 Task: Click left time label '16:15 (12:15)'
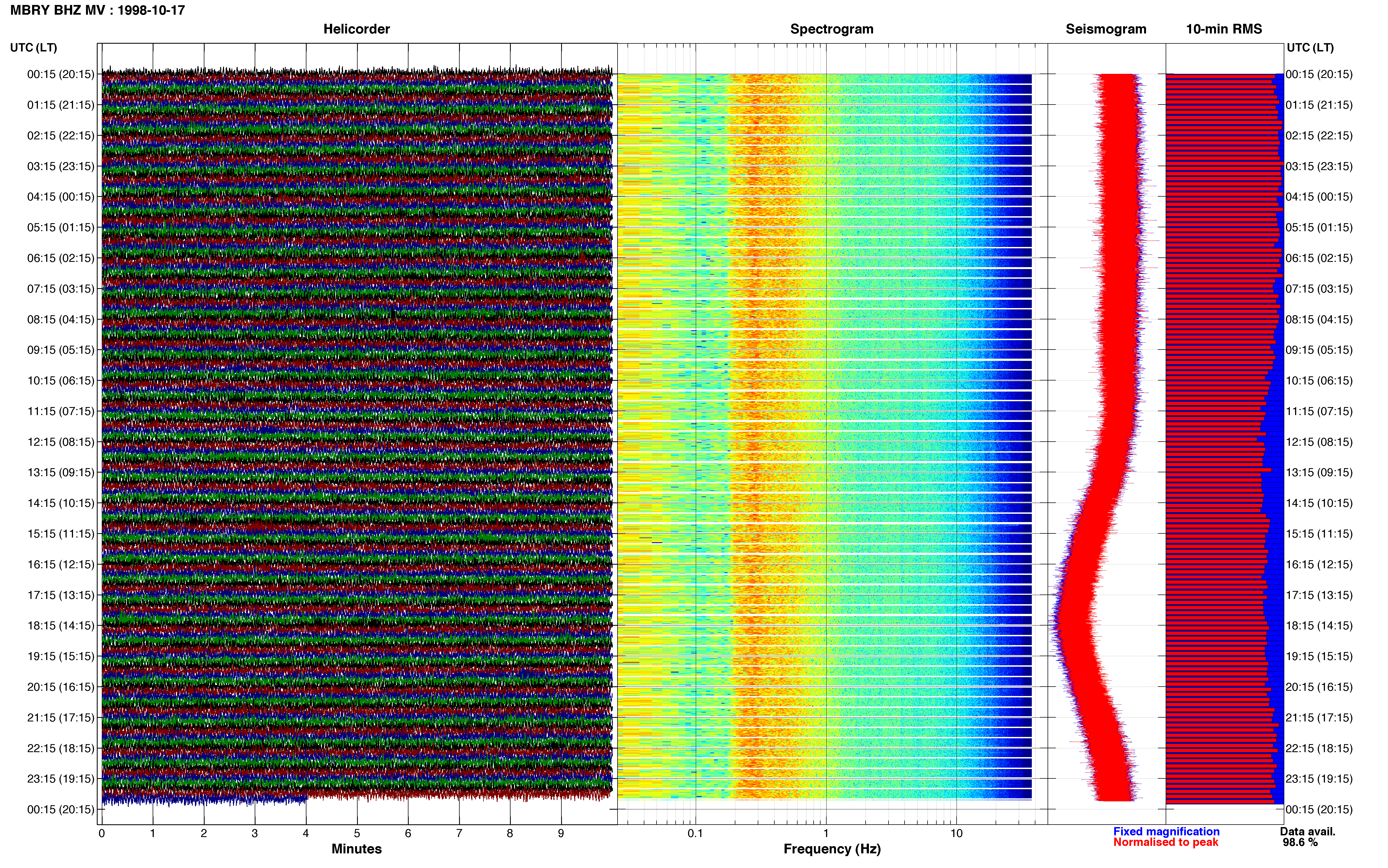pos(61,564)
